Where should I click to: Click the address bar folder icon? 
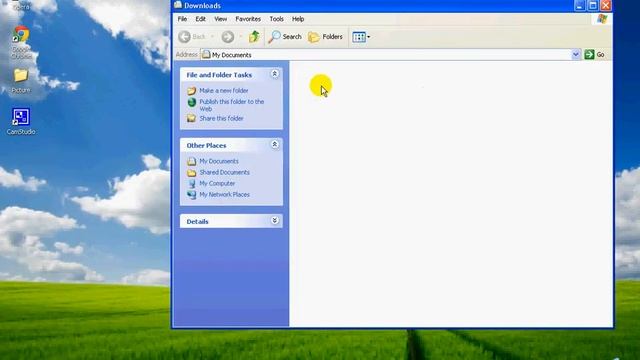(206, 54)
